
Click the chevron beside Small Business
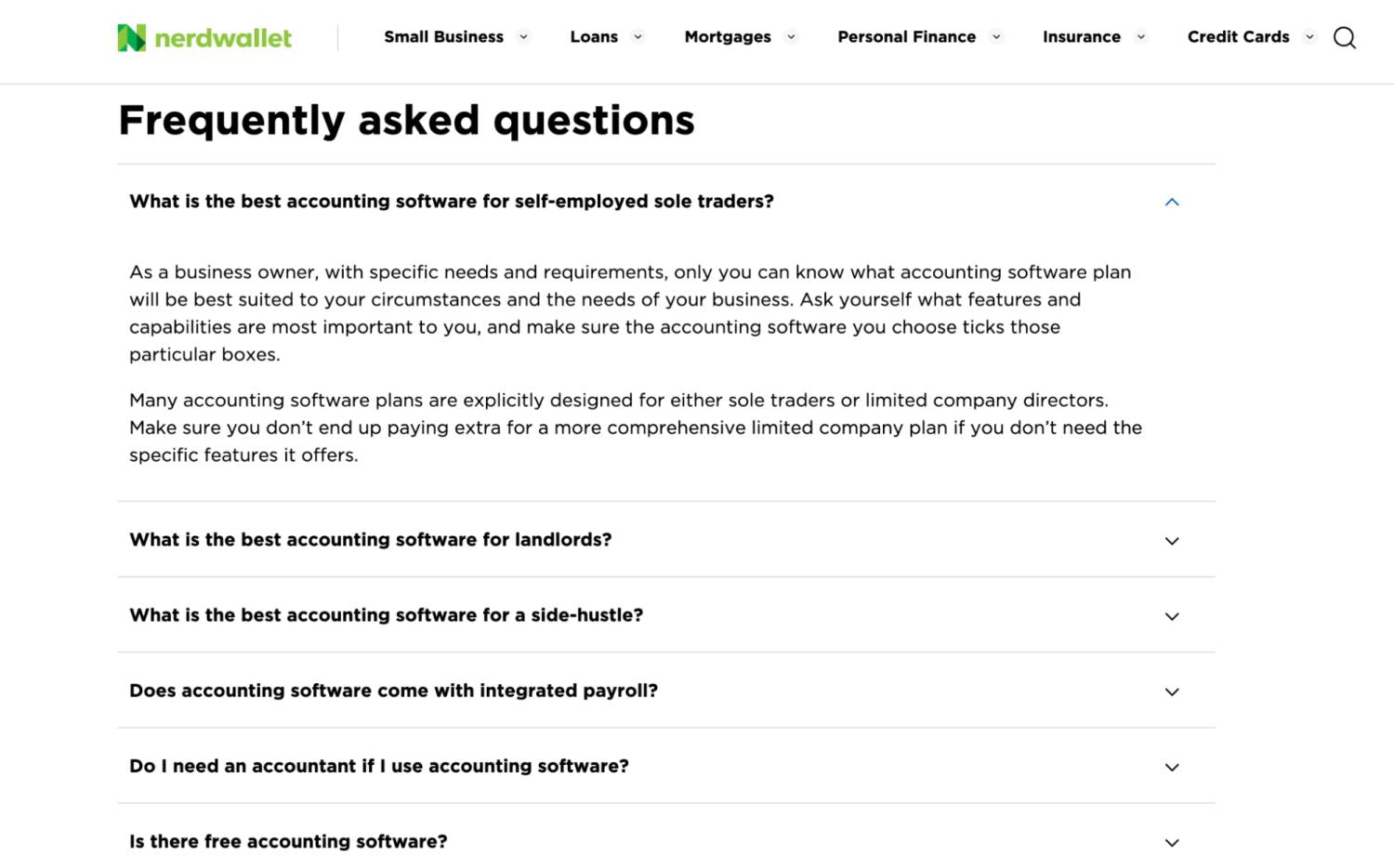pos(524,37)
